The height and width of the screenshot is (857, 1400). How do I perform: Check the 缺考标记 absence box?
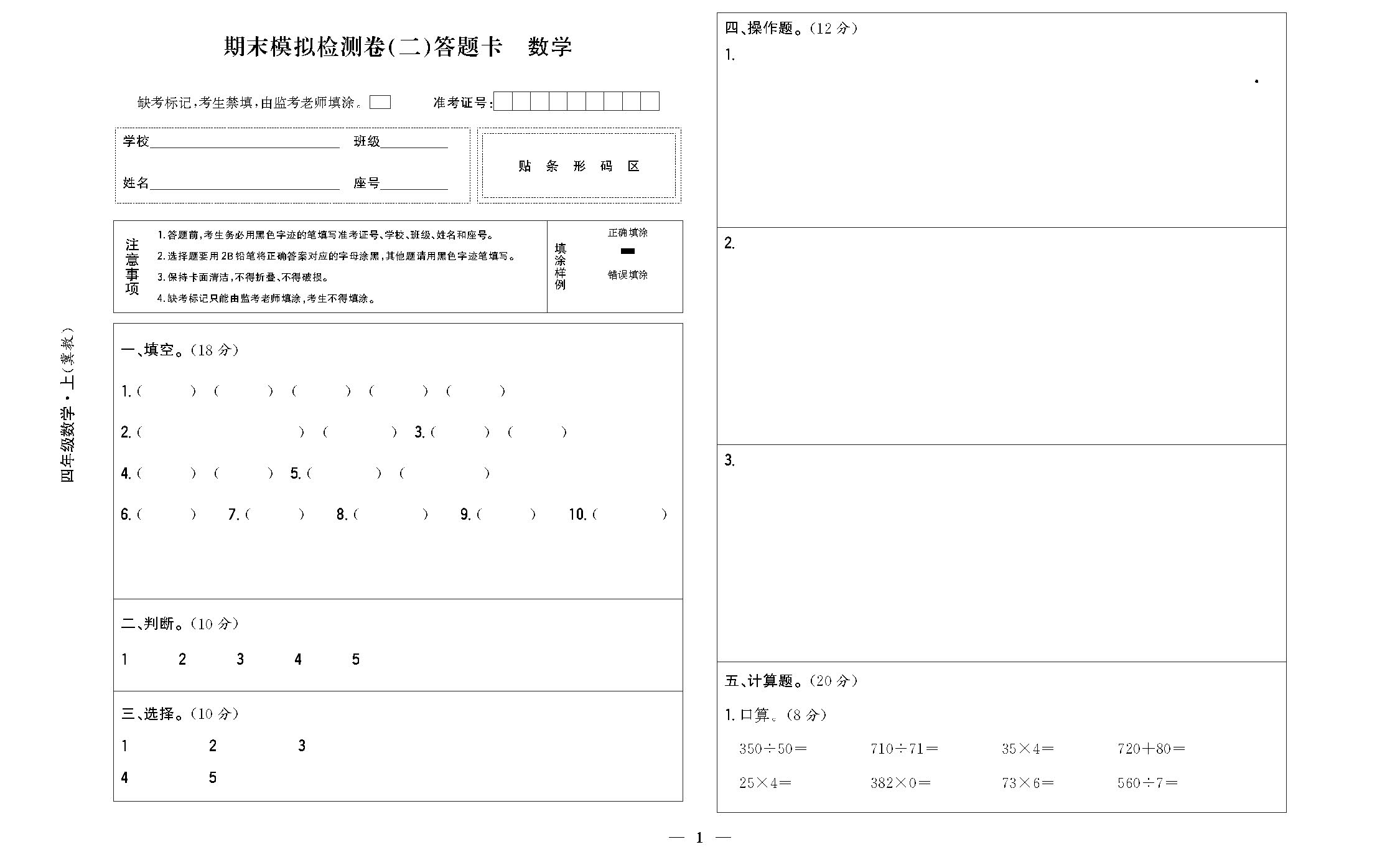[x=380, y=103]
